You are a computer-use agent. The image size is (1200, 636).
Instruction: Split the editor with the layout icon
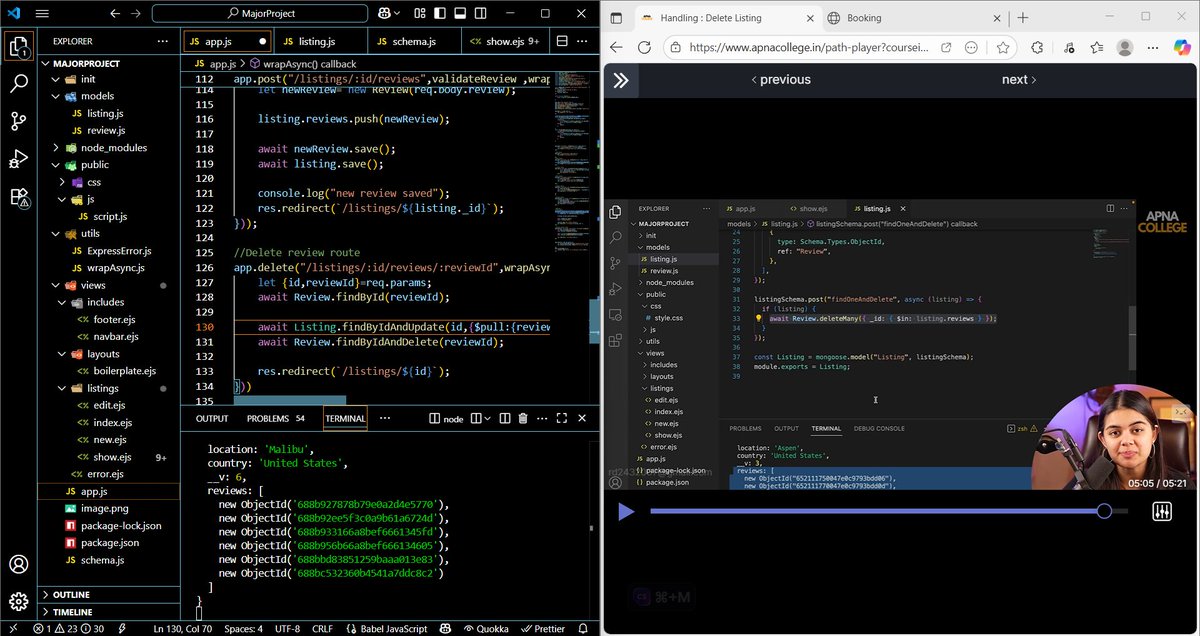pyautogui.click(x=561, y=41)
